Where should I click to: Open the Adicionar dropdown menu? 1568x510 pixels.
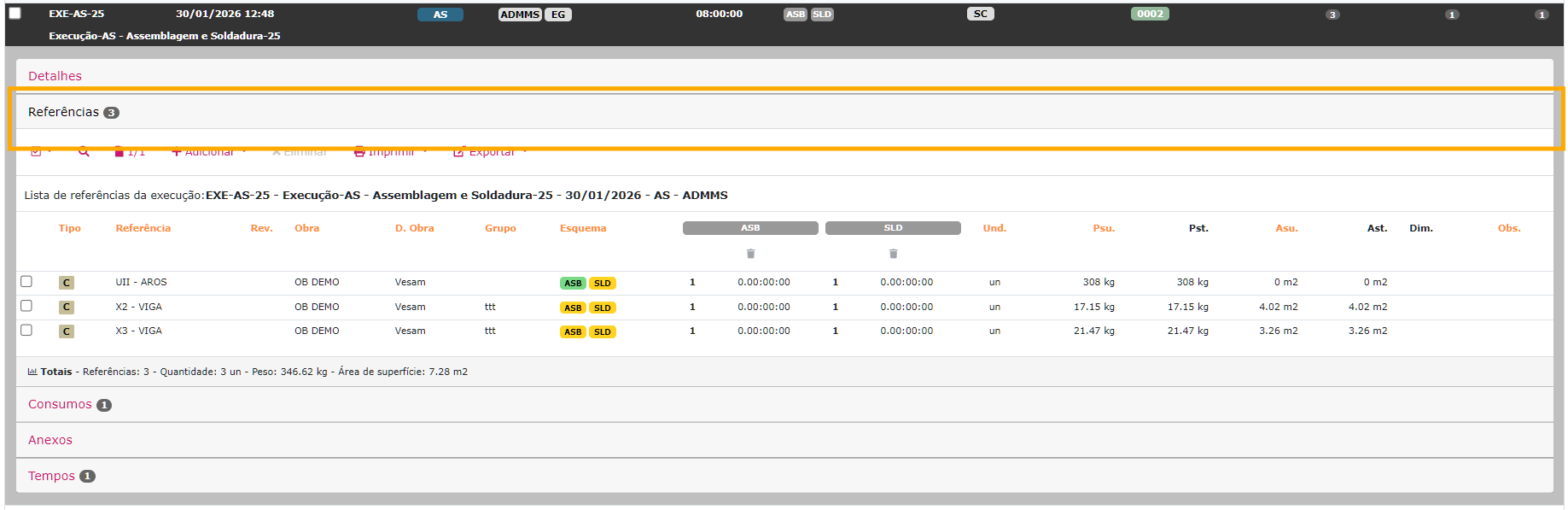(208, 153)
